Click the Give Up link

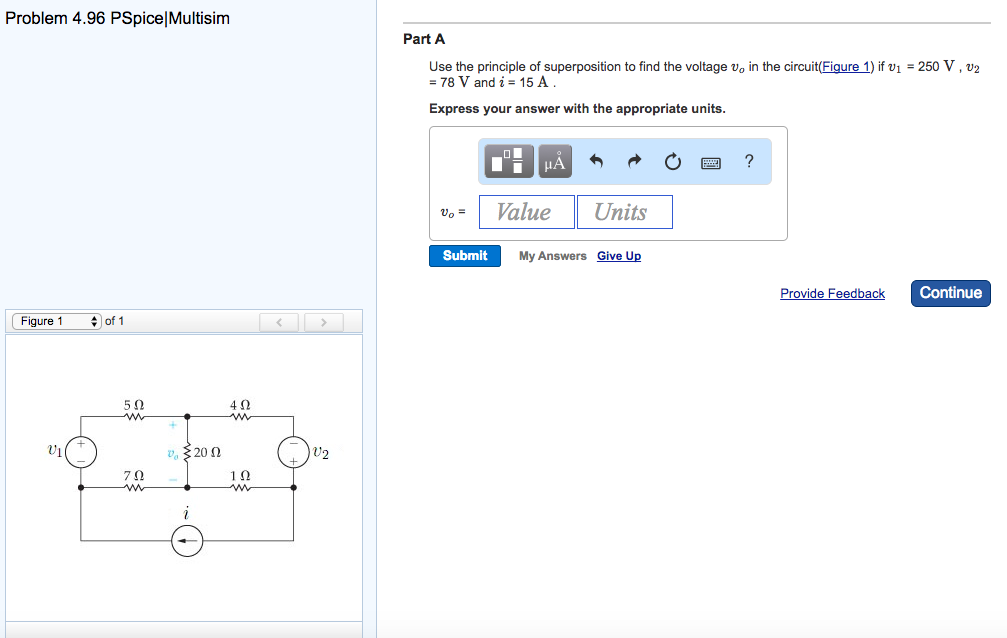[618, 255]
